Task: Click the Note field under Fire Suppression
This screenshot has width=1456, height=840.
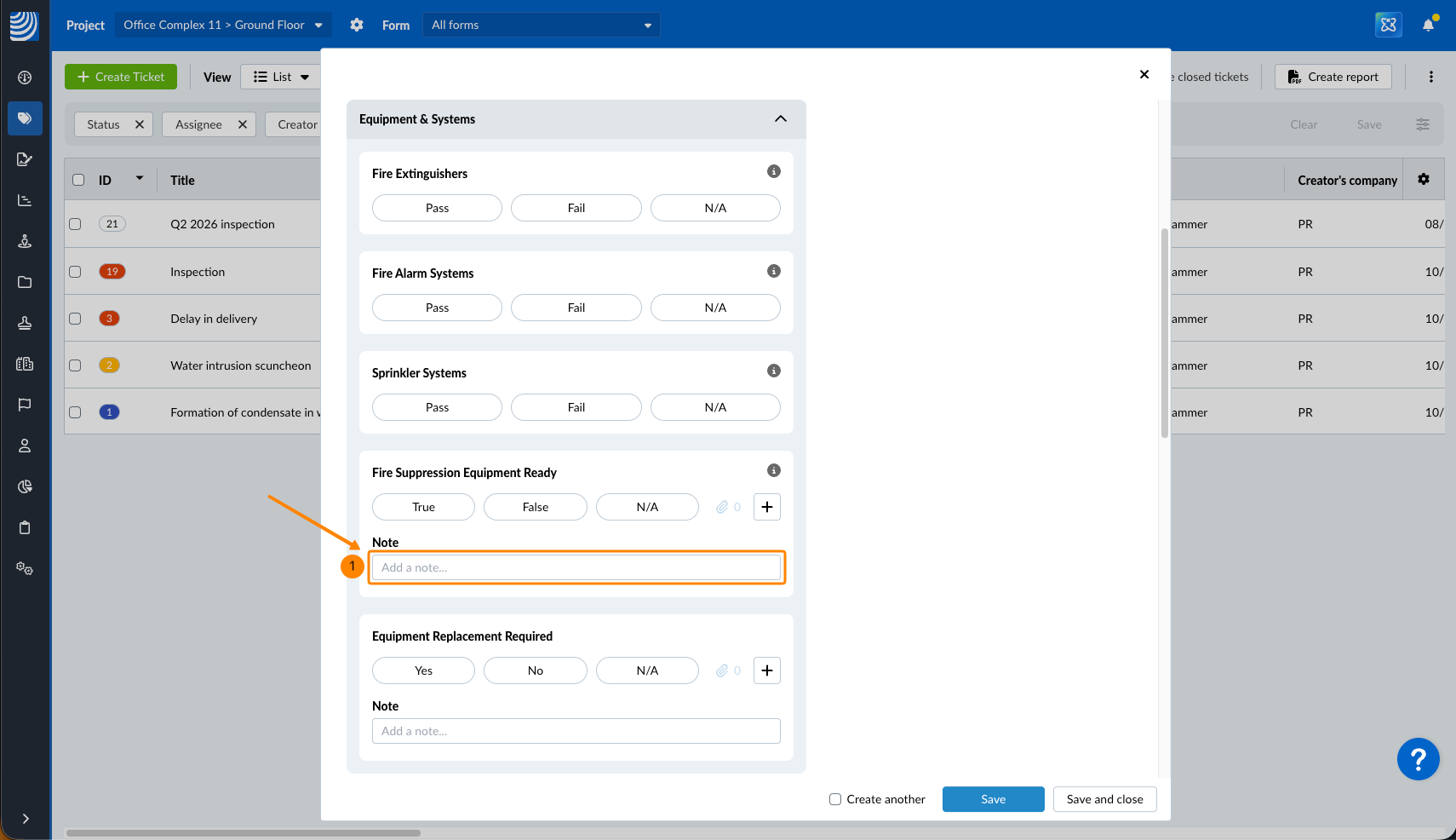Action: coord(576,567)
